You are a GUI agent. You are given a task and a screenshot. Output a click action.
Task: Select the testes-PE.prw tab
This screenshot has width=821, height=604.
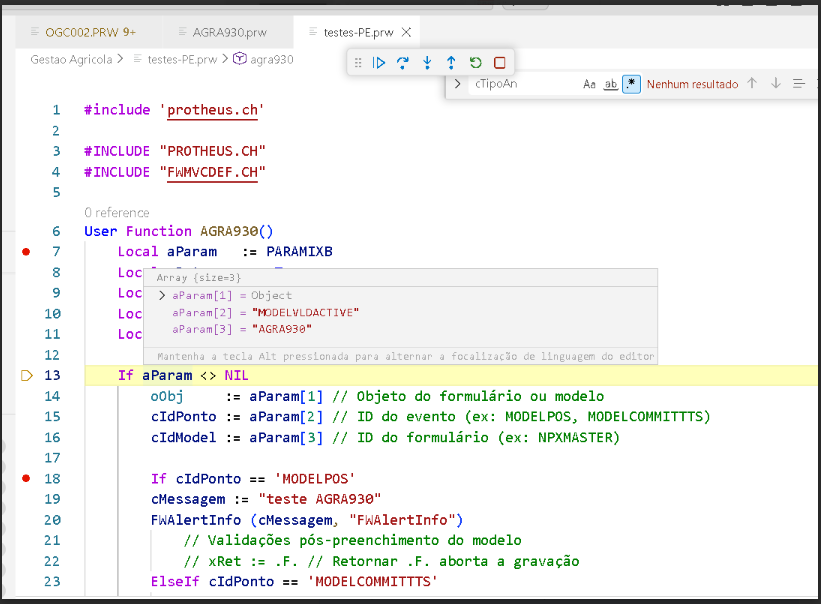coord(358,32)
